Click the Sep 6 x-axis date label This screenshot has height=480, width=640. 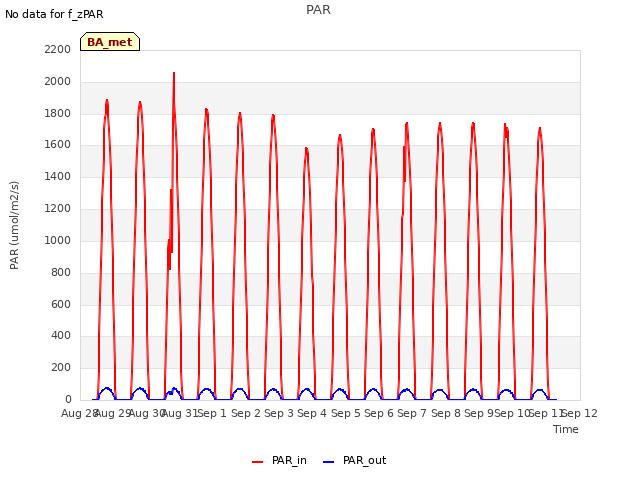[379, 413]
